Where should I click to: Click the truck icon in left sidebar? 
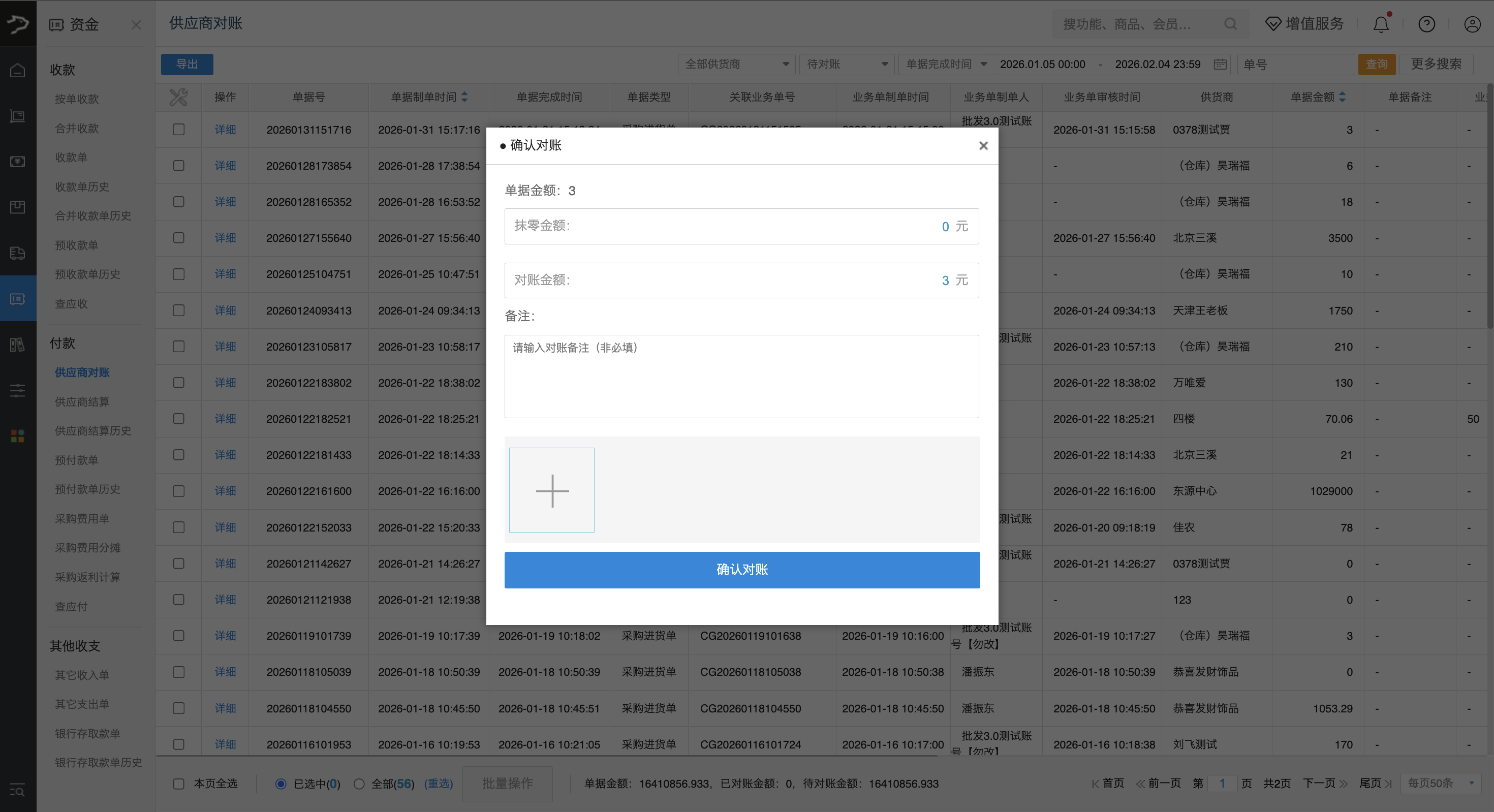(x=17, y=253)
